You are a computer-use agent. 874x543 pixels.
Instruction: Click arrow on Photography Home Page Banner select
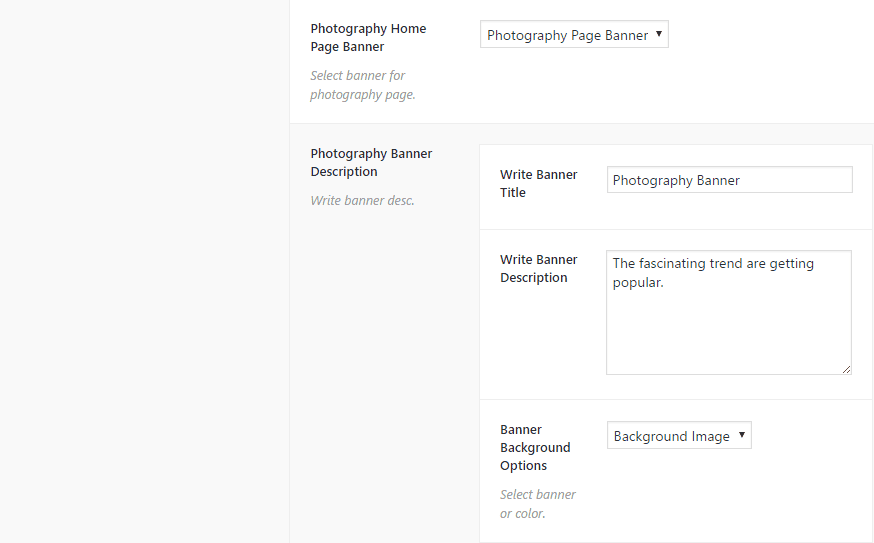coord(659,35)
